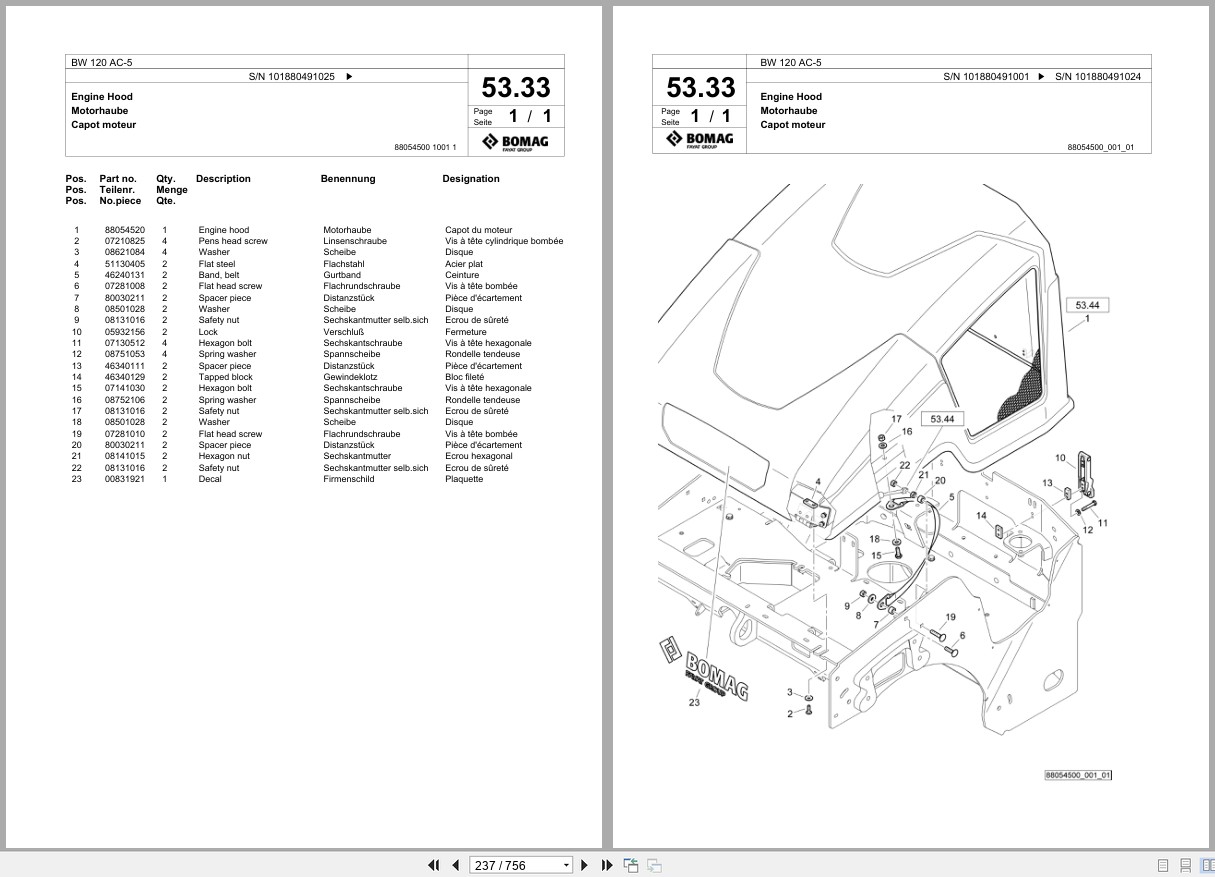Go to the previous page
The image size is (1215, 877).
[455, 865]
